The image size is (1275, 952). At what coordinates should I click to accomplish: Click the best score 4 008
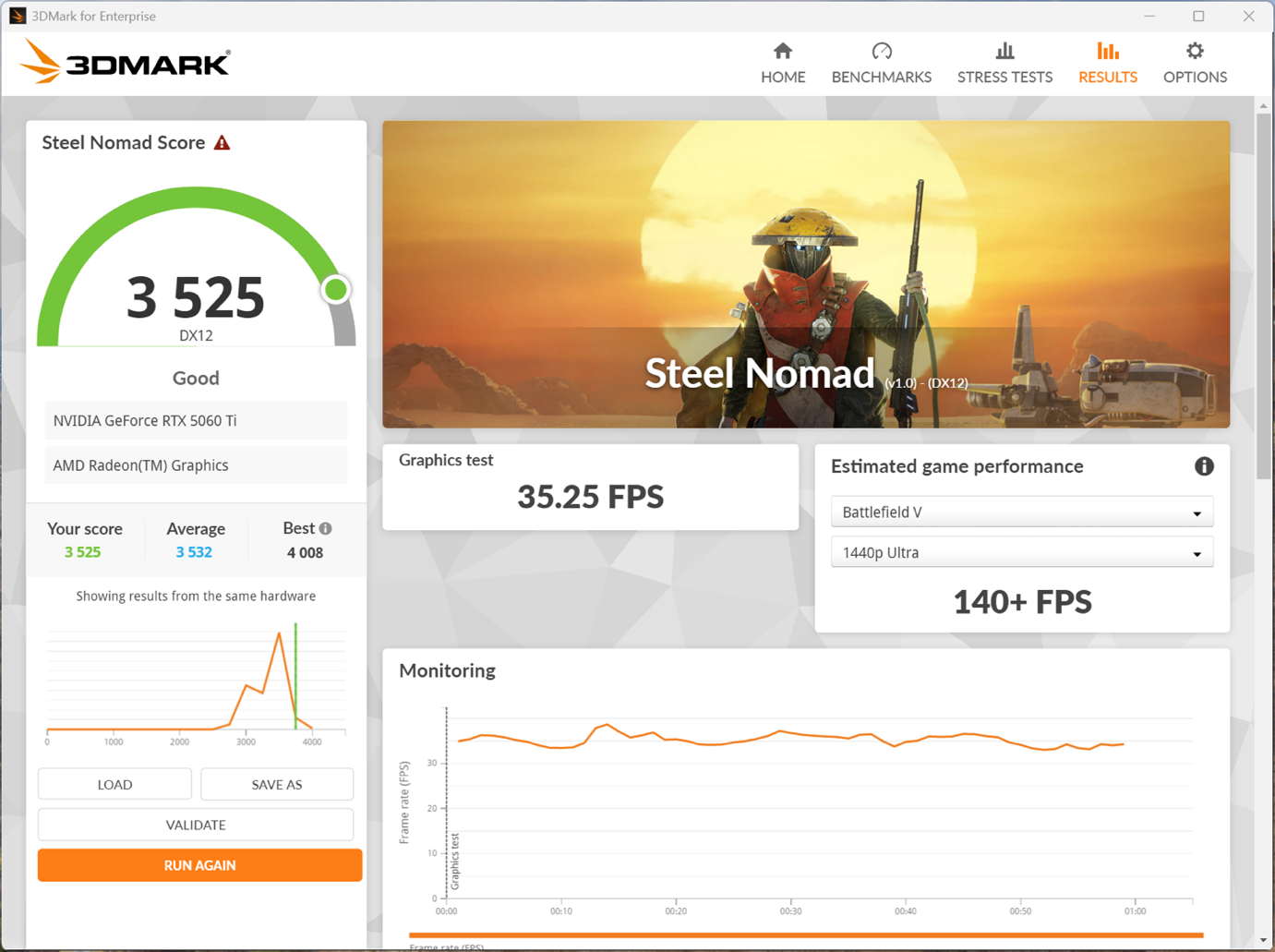pos(305,553)
